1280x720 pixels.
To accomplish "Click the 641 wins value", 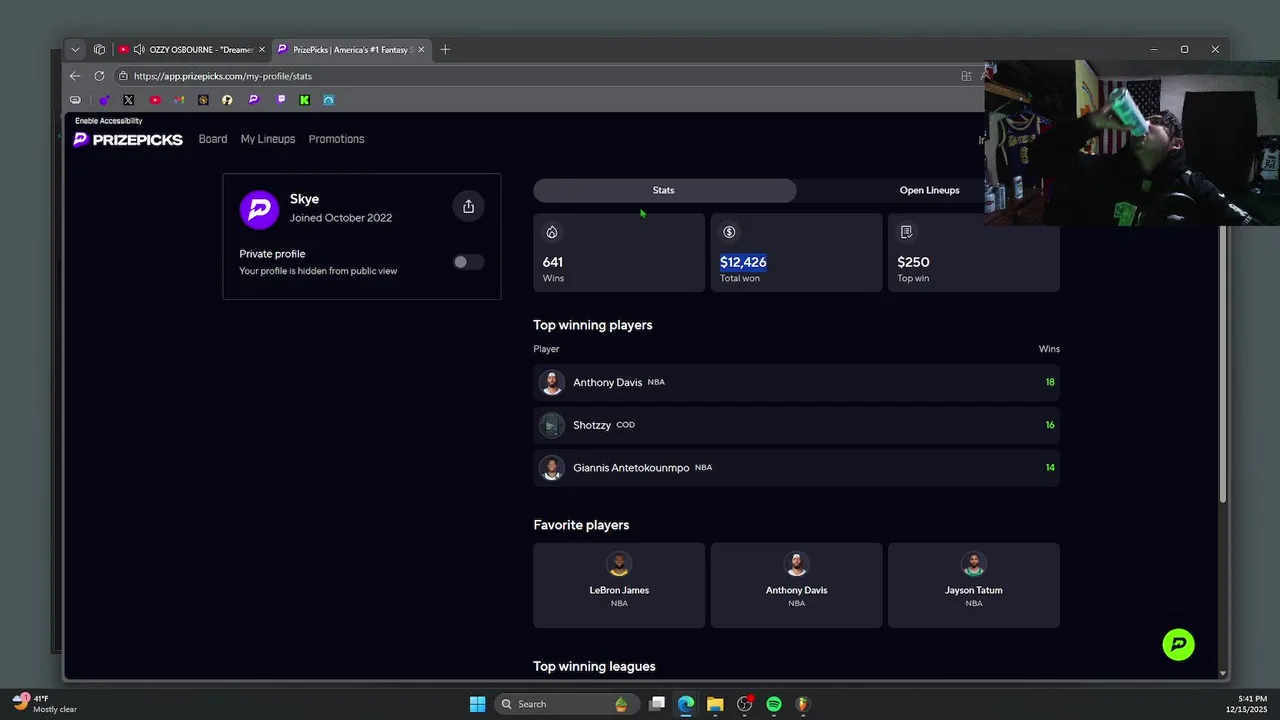I will pos(553,262).
